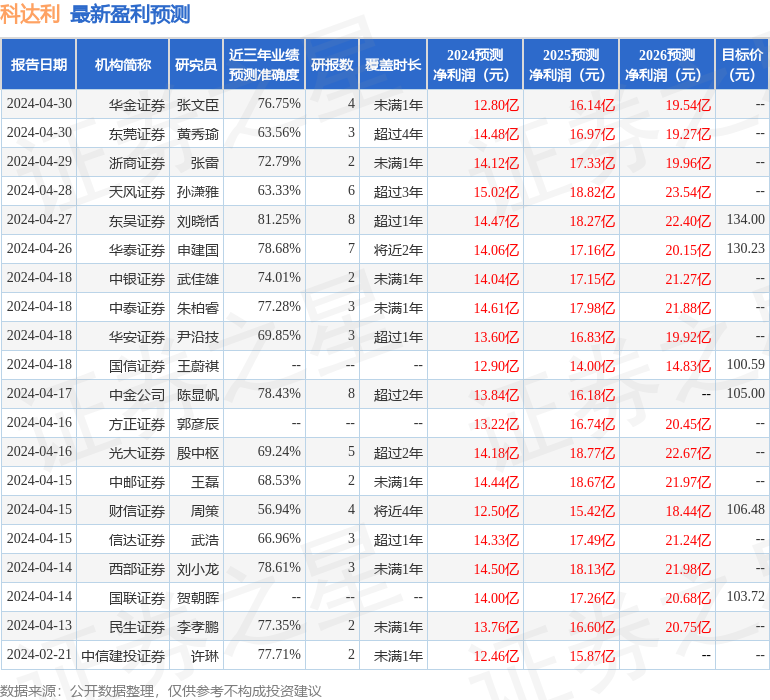This screenshot has height=700, width=770.
Task: Click the 覆盖时长 column header
Action: pyautogui.click(x=393, y=64)
